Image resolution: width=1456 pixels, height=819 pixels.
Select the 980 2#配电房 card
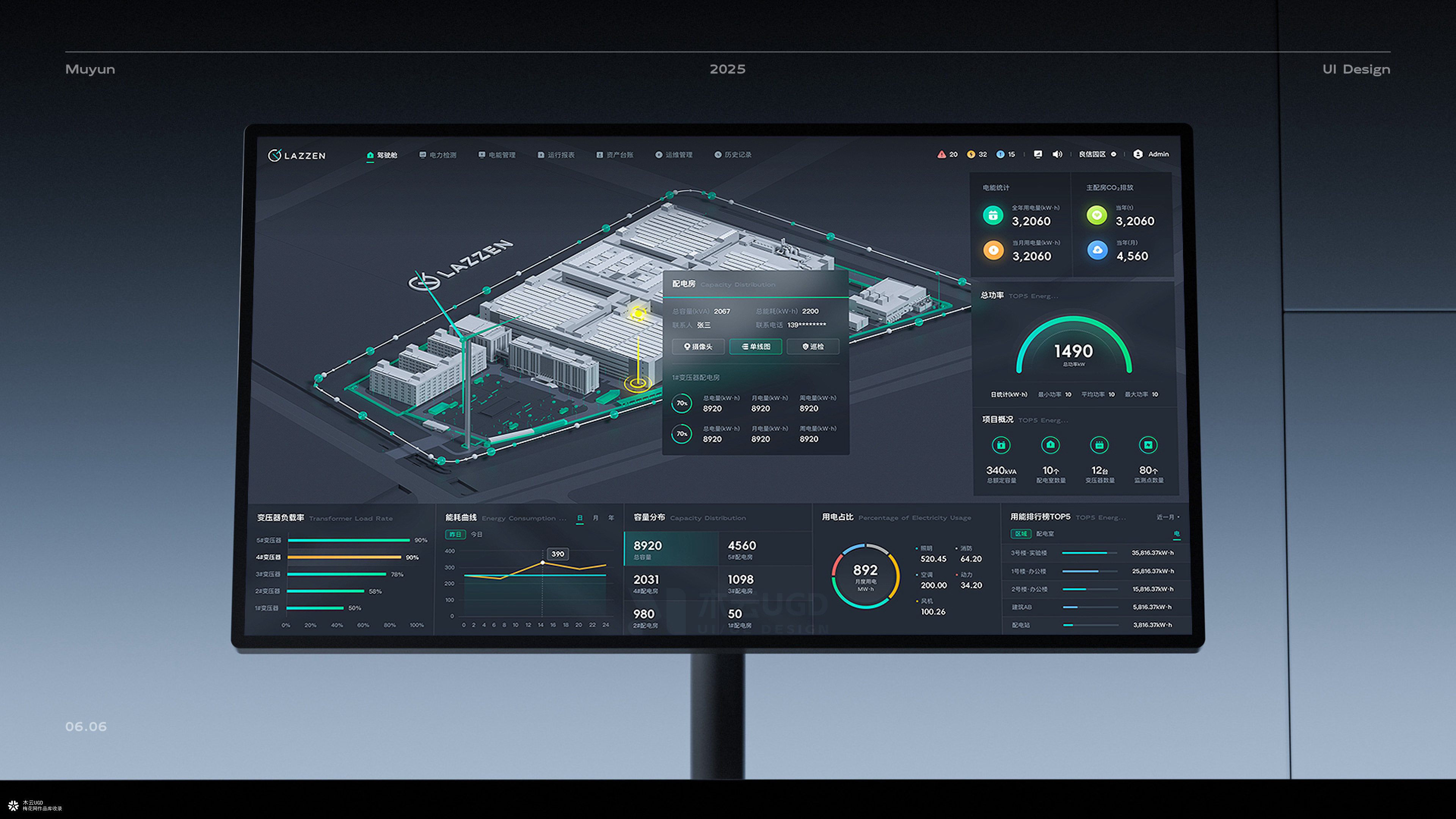point(671,618)
